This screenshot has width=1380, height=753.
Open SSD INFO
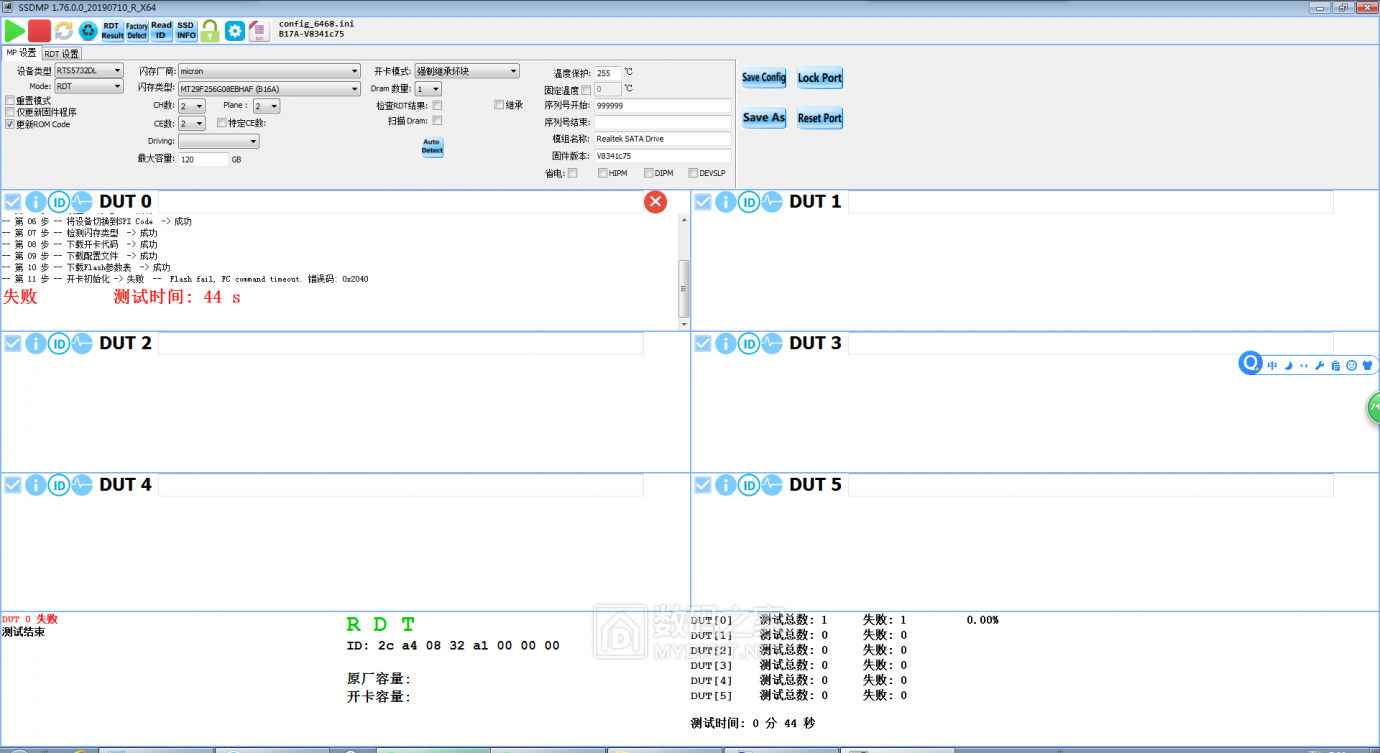(186, 31)
